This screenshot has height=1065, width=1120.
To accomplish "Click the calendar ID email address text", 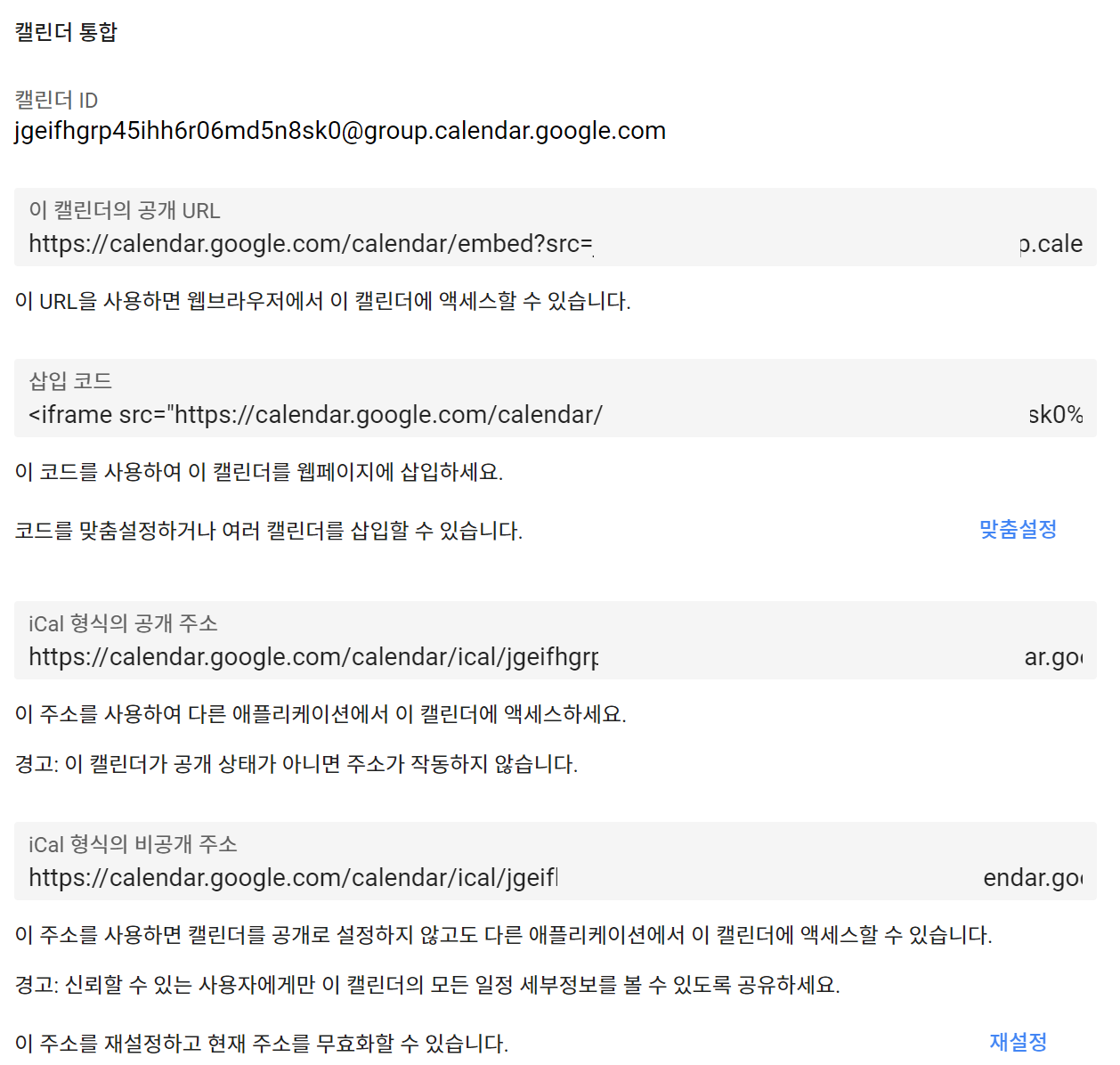I will (x=340, y=131).
